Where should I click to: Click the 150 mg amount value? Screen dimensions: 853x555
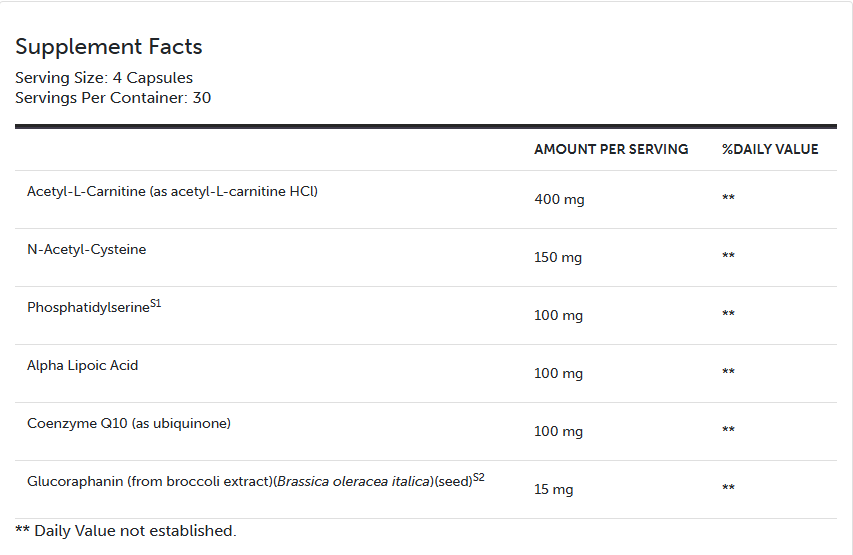(558, 257)
